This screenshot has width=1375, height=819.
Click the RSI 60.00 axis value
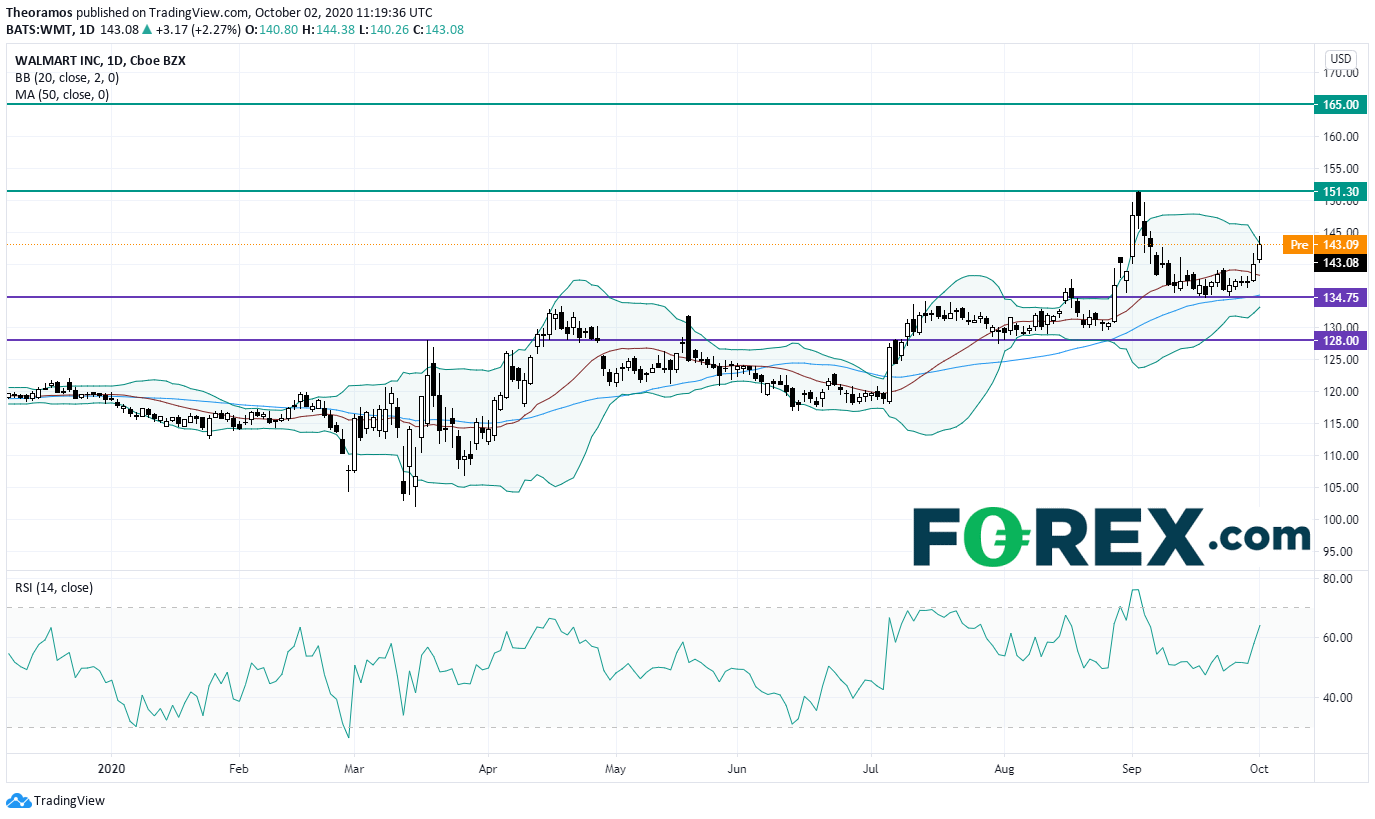(1337, 638)
